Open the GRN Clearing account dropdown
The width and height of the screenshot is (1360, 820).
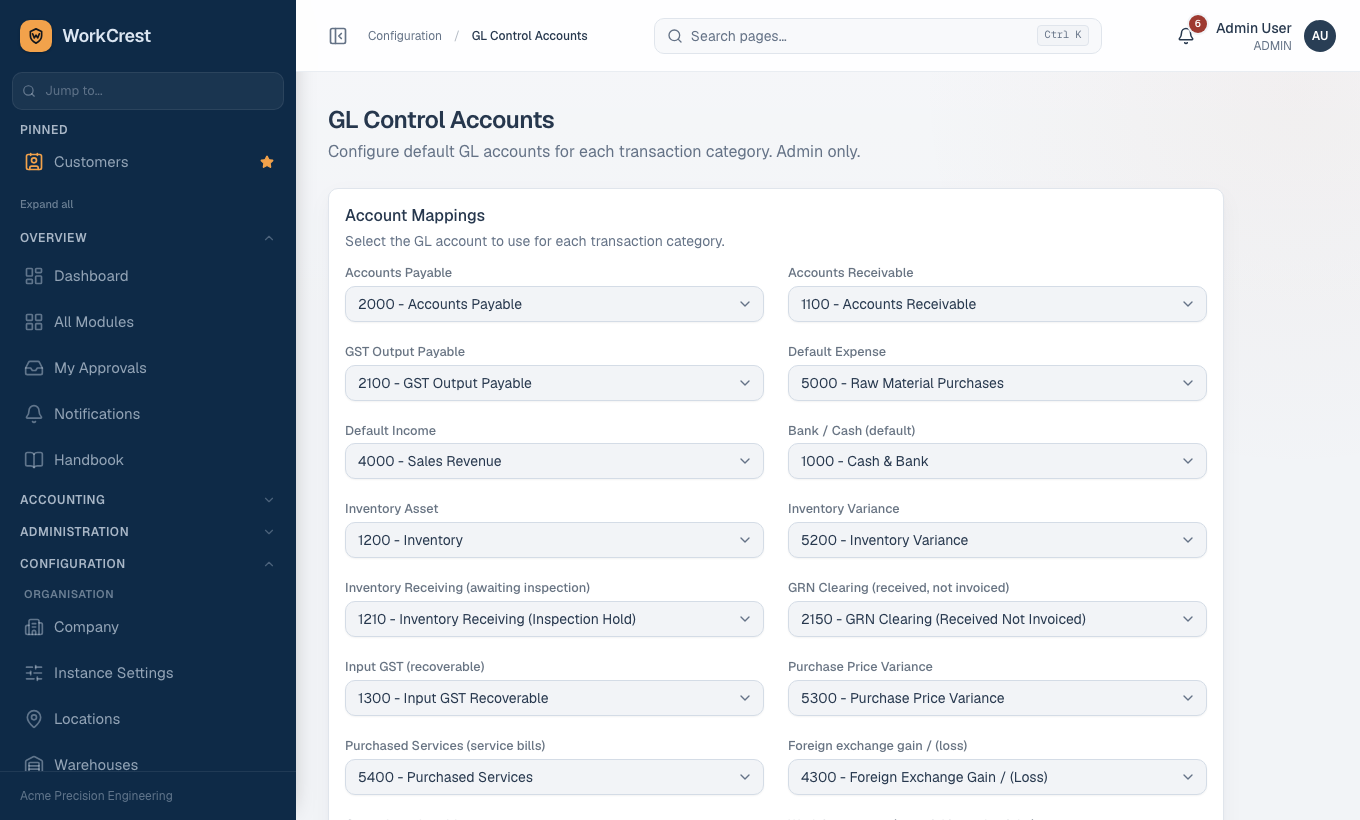tap(997, 619)
